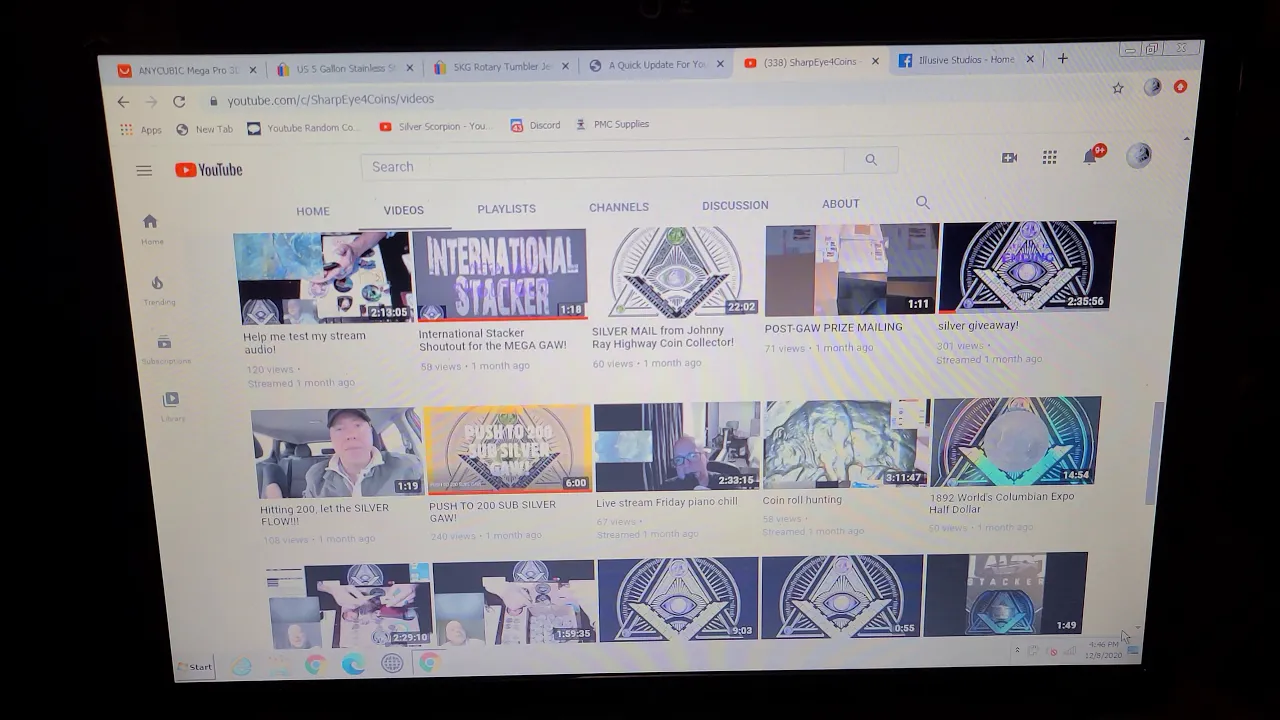Open the channel ABOUT tab
1280x720 pixels.
point(841,204)
